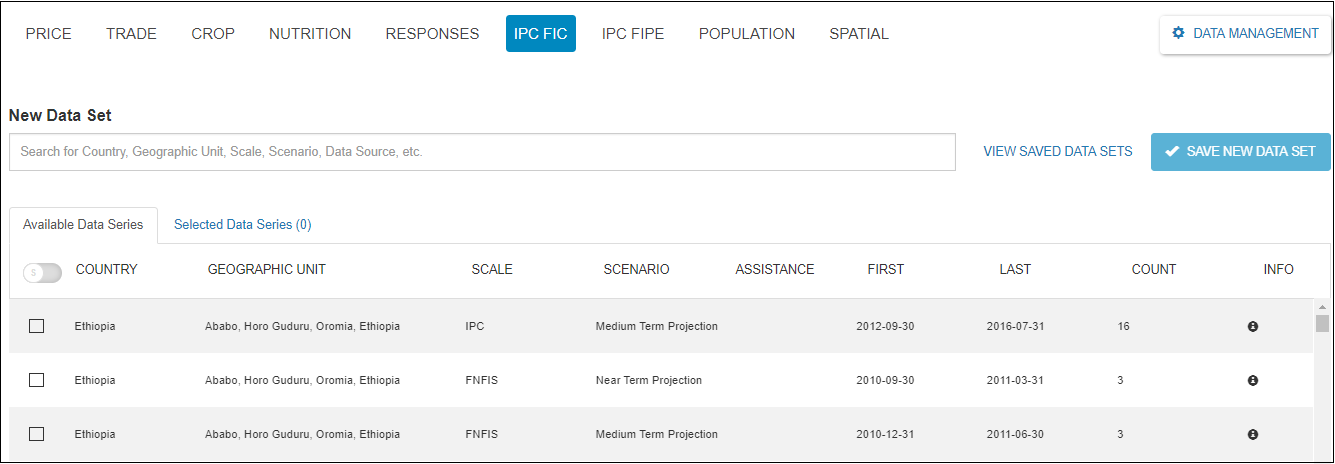Show Selected Data Series (0) tab

tap(242, 225)
